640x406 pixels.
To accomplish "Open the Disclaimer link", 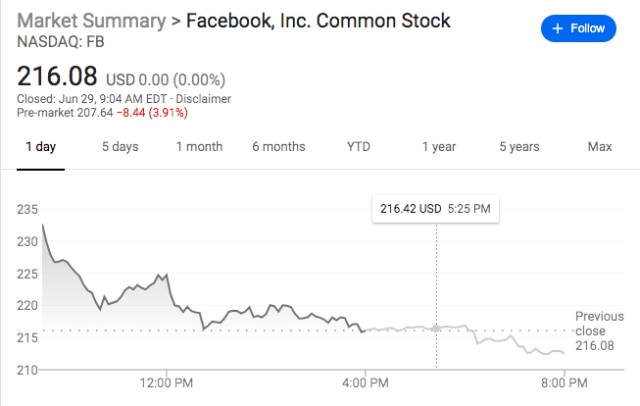I will tap(206, 99).
